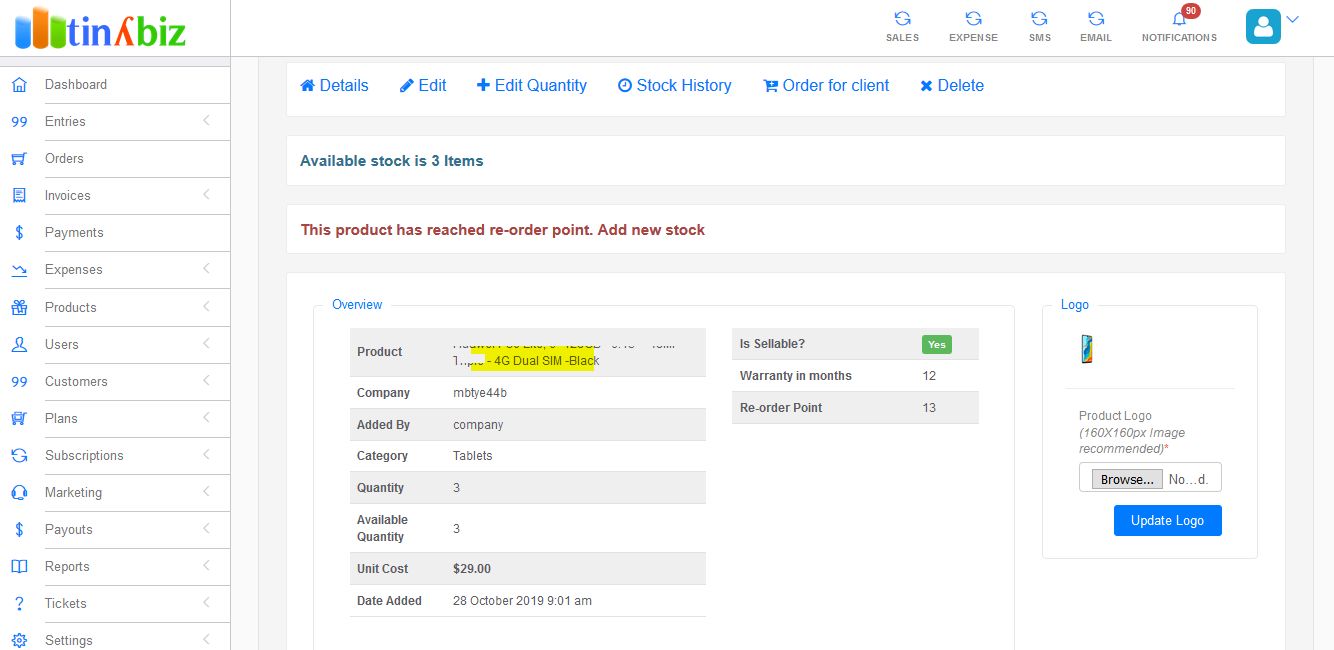Image resolution: width=1334 pixels, height=650 pixels.
Task: Click the Re-order Point value 13
Action: tap(929, 408)
